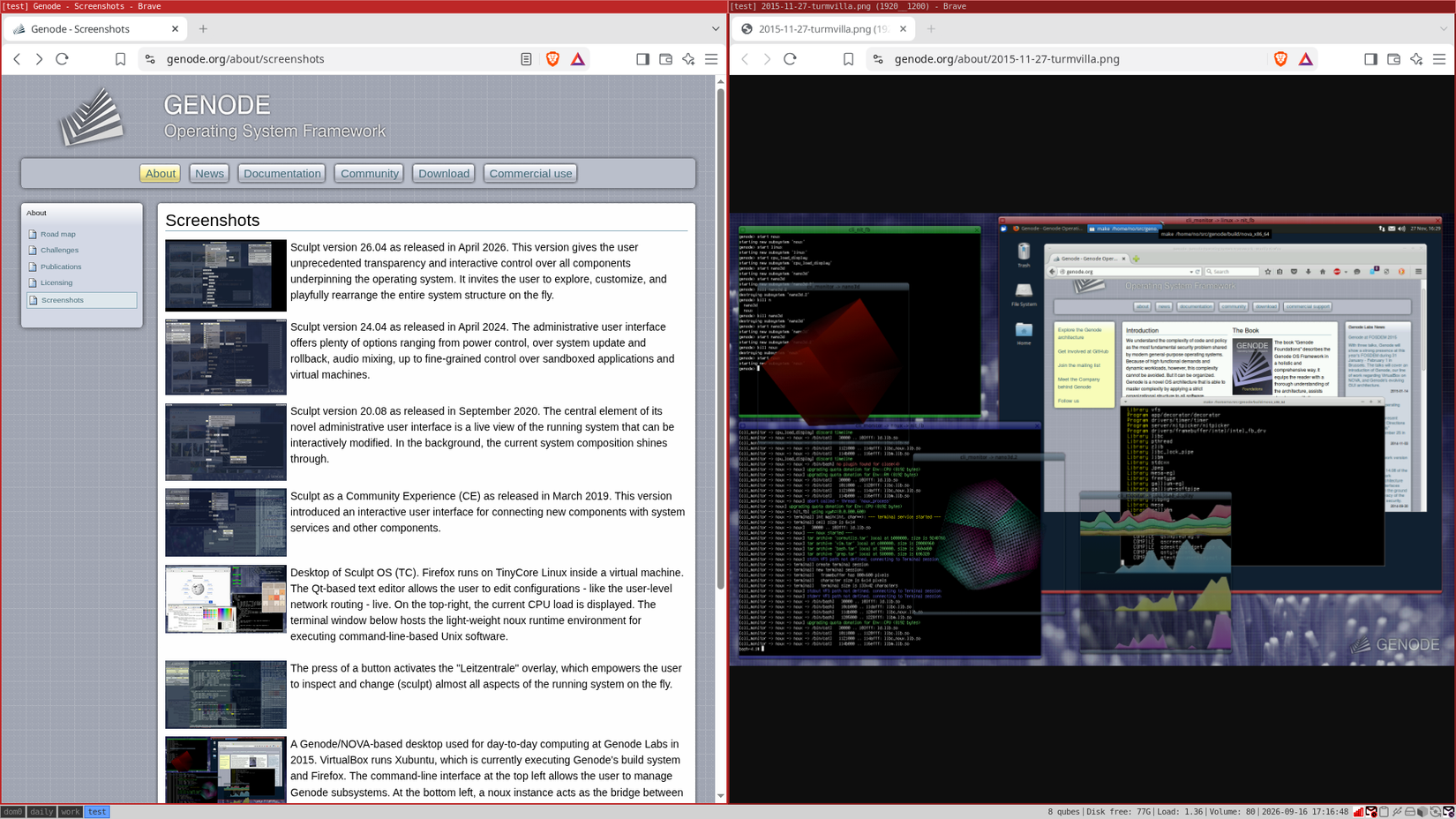Open Brave Wallet in the turmvilla.png window

[1393, 59]
